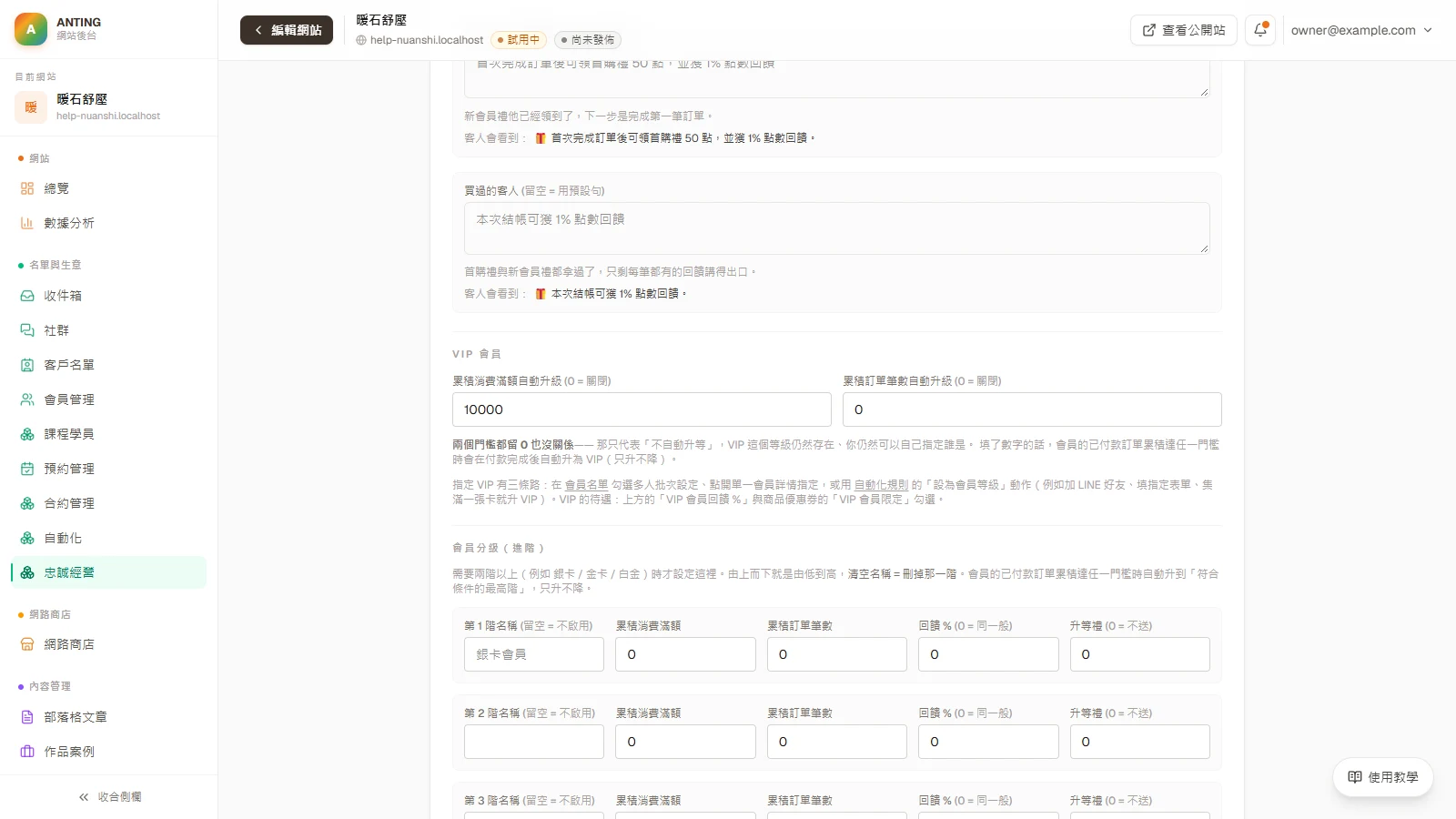Edit 第 2 階 回饋 % field
Image resolution: width=1456 pixels, height=819 pixels.
pyautogui.click(x=988, y=742)
